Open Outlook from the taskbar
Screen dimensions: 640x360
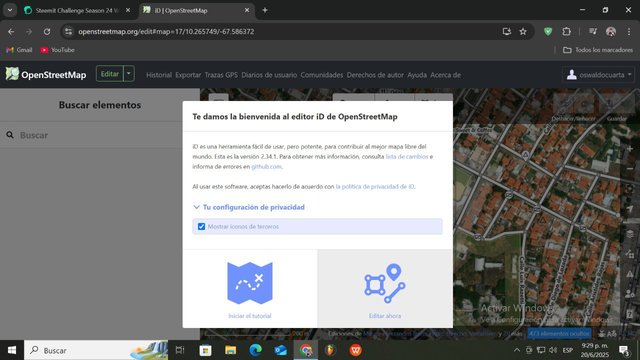point(280,350)
